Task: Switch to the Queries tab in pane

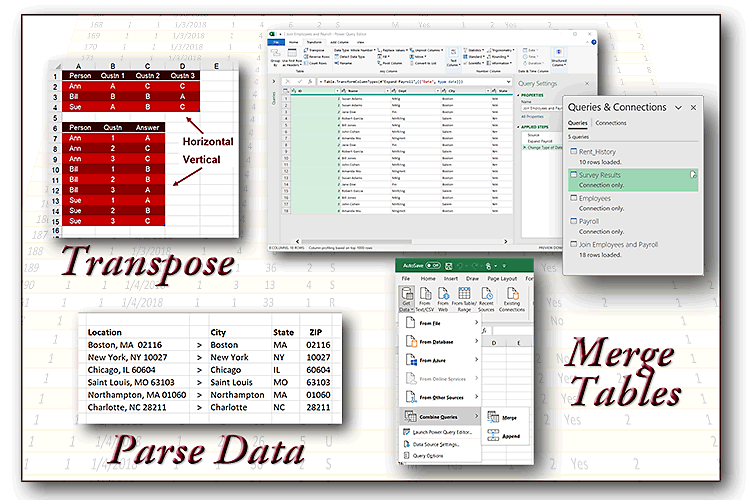Action: point(577,123)
